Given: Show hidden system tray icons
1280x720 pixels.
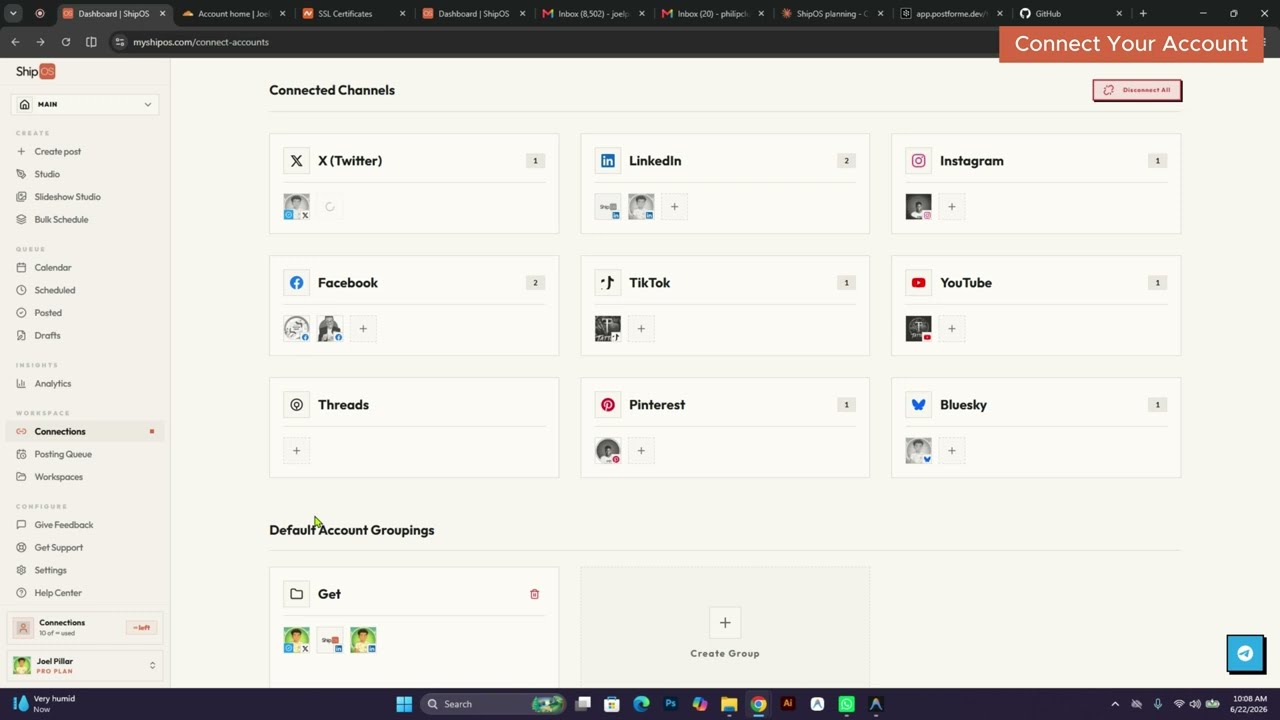Looking at the screenshot, I should pyautogui.click(x=1115, y=704).
